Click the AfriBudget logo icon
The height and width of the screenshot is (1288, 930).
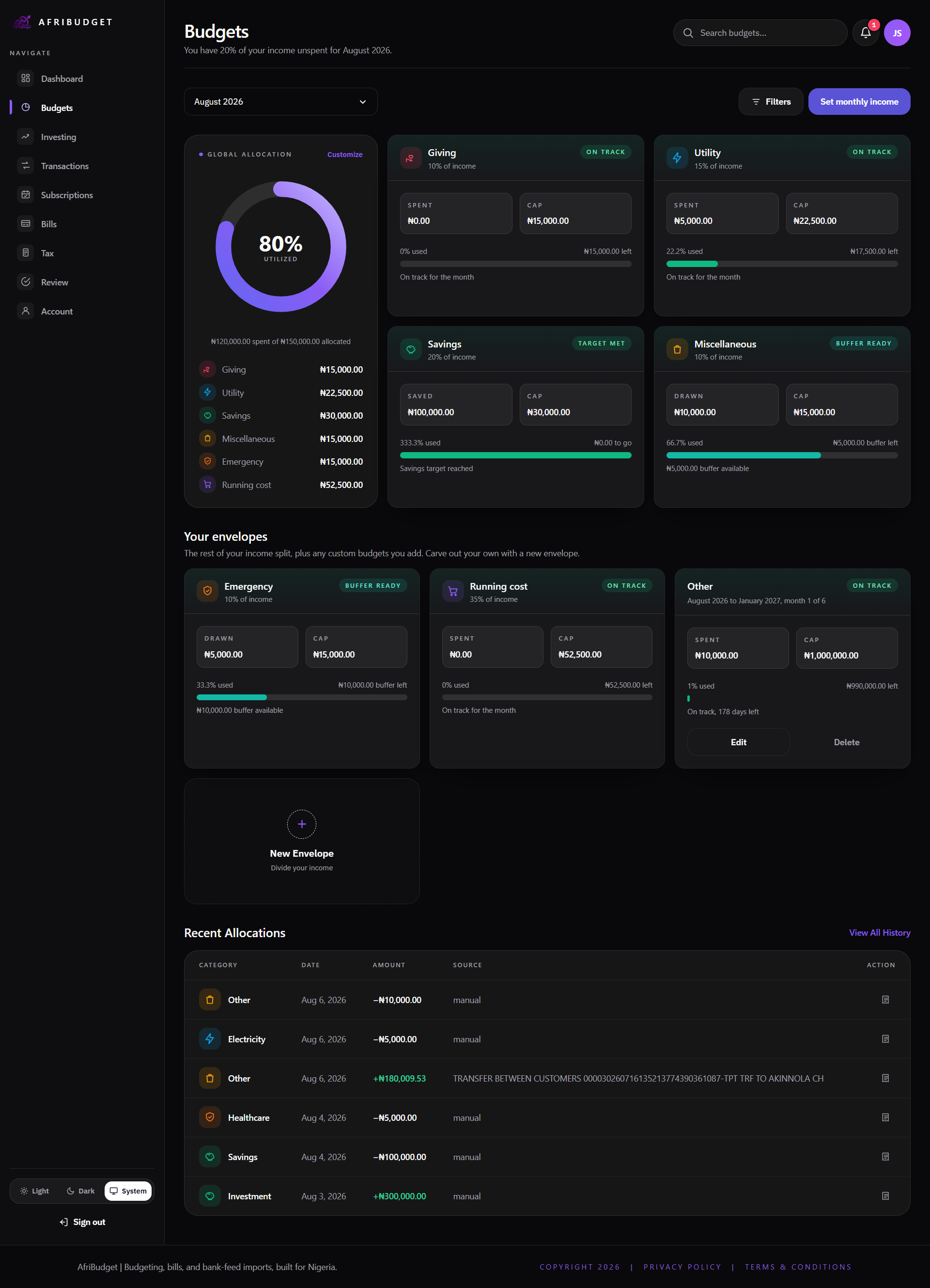click(x=22, y=22)
